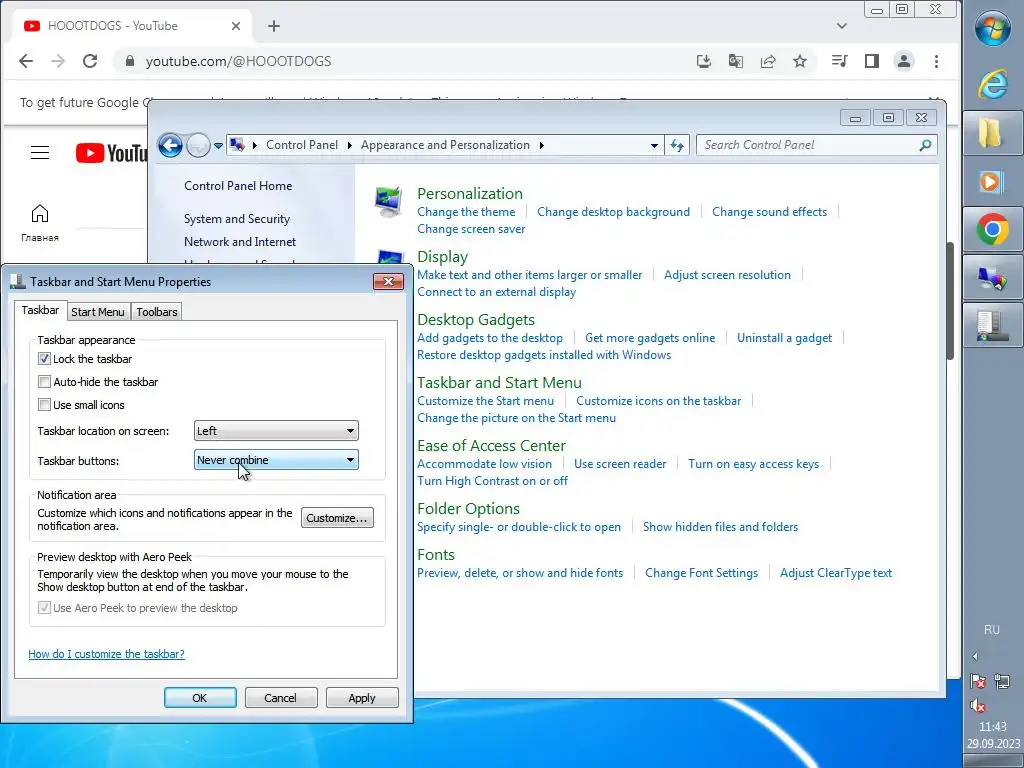The height and width of the screenshot is (768, 1024).
Task: Open the Windows Explorer folder taskbar icon
Action: tap(993, 133)
